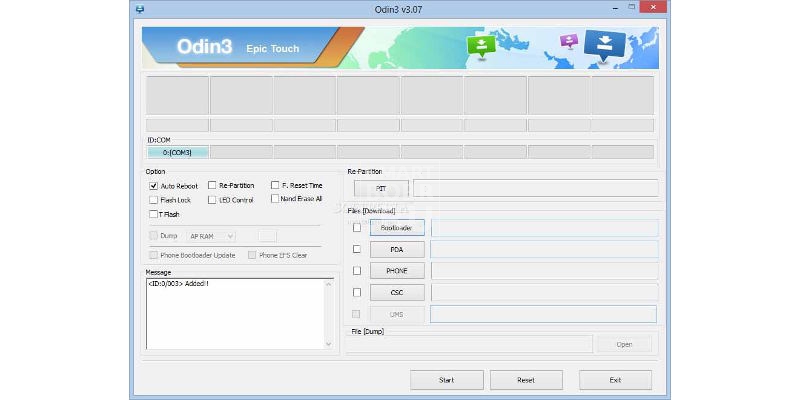This screenshot has width=800, height=400.
Task: Click the Odin3 app icon in title bar
Action: point(140,9)
